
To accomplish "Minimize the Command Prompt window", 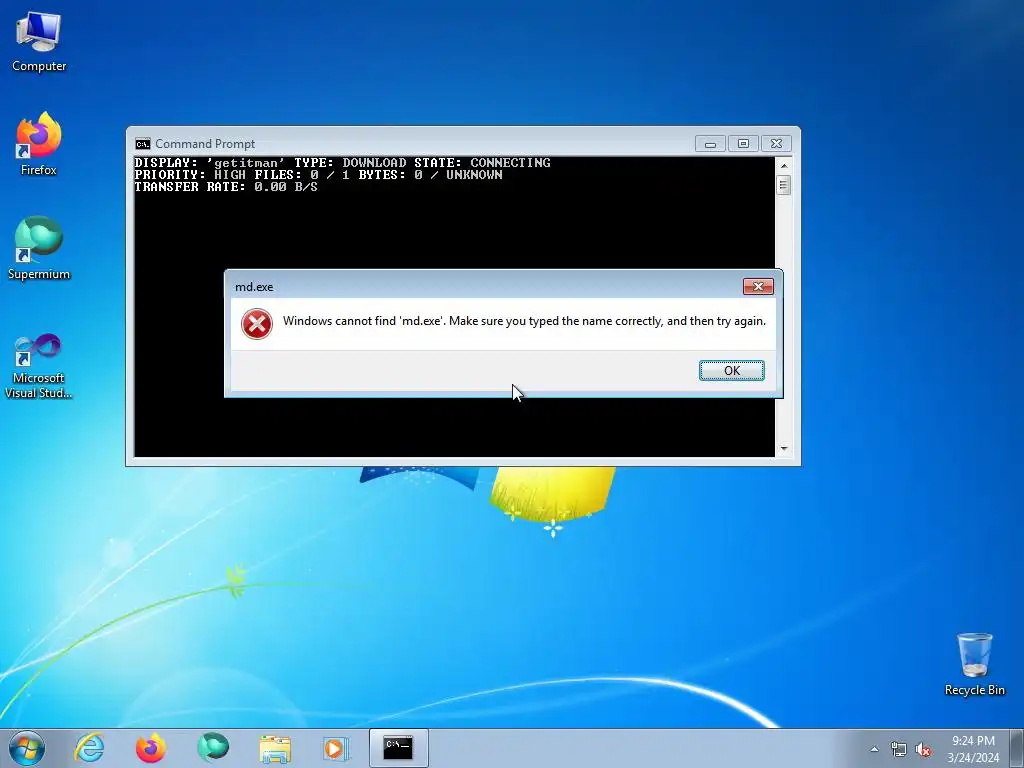I will (710, 144).
